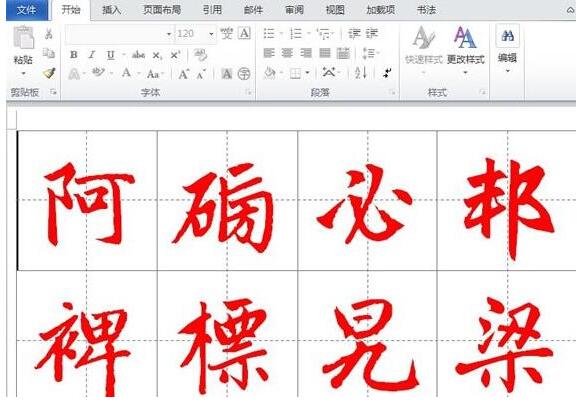Toggle align text right

(x=306, y=53)
